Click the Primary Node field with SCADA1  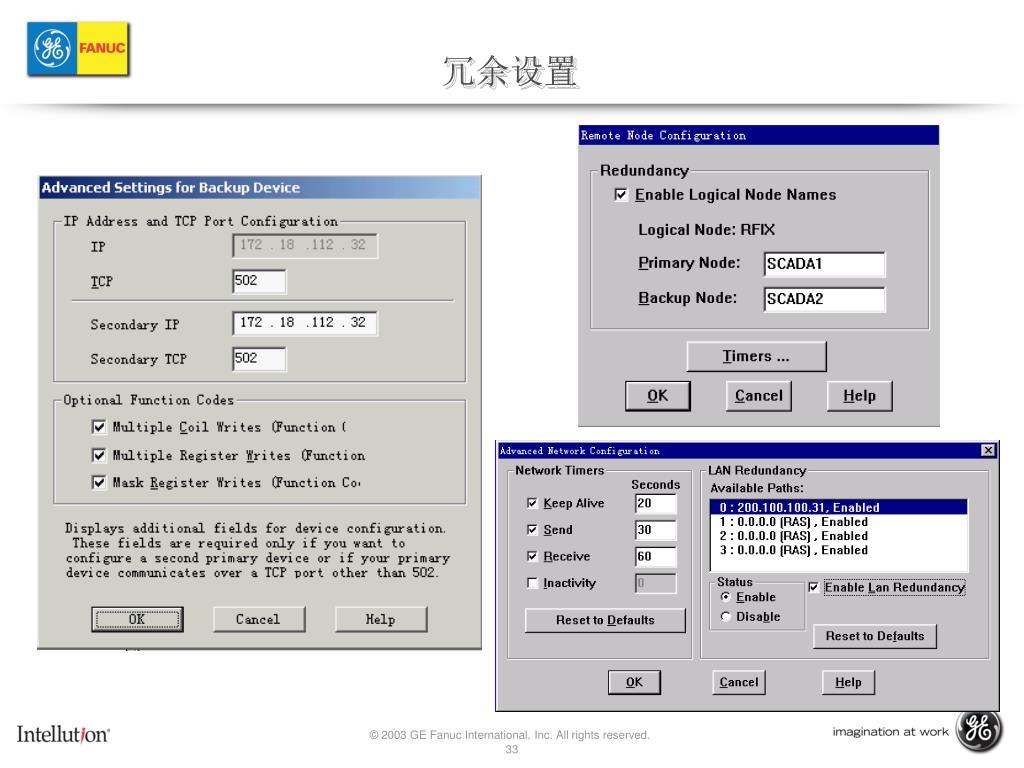tap(824, 264)
